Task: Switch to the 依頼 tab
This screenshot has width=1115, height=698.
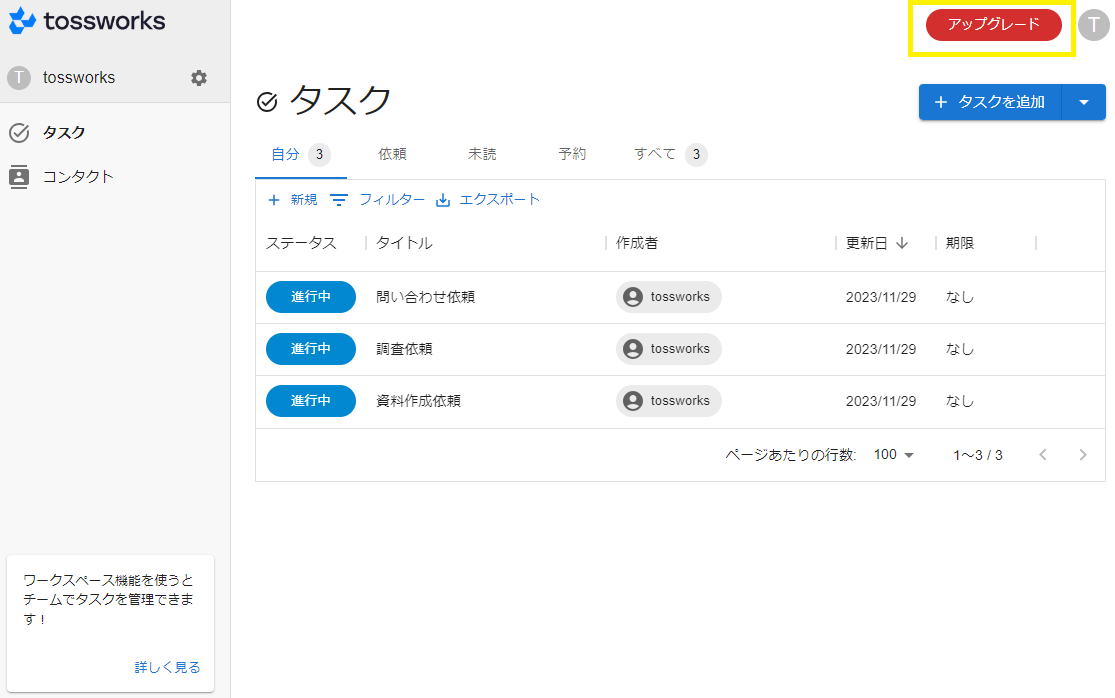Action: [x=392, y=154]
